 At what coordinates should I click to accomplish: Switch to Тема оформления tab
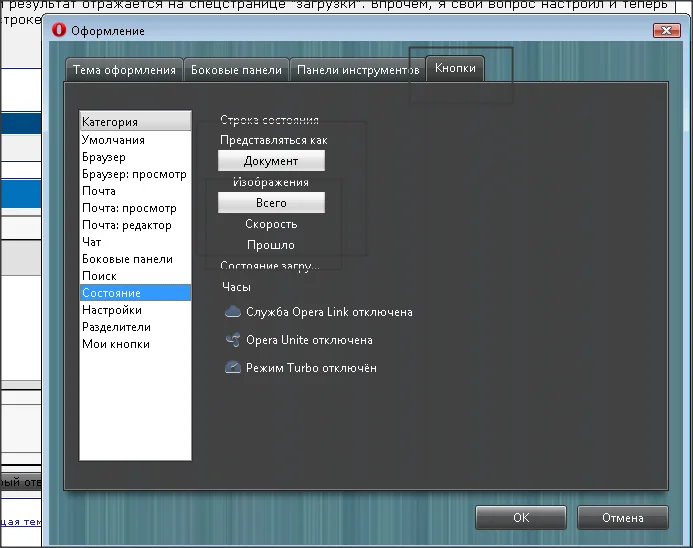click(124, 70)
